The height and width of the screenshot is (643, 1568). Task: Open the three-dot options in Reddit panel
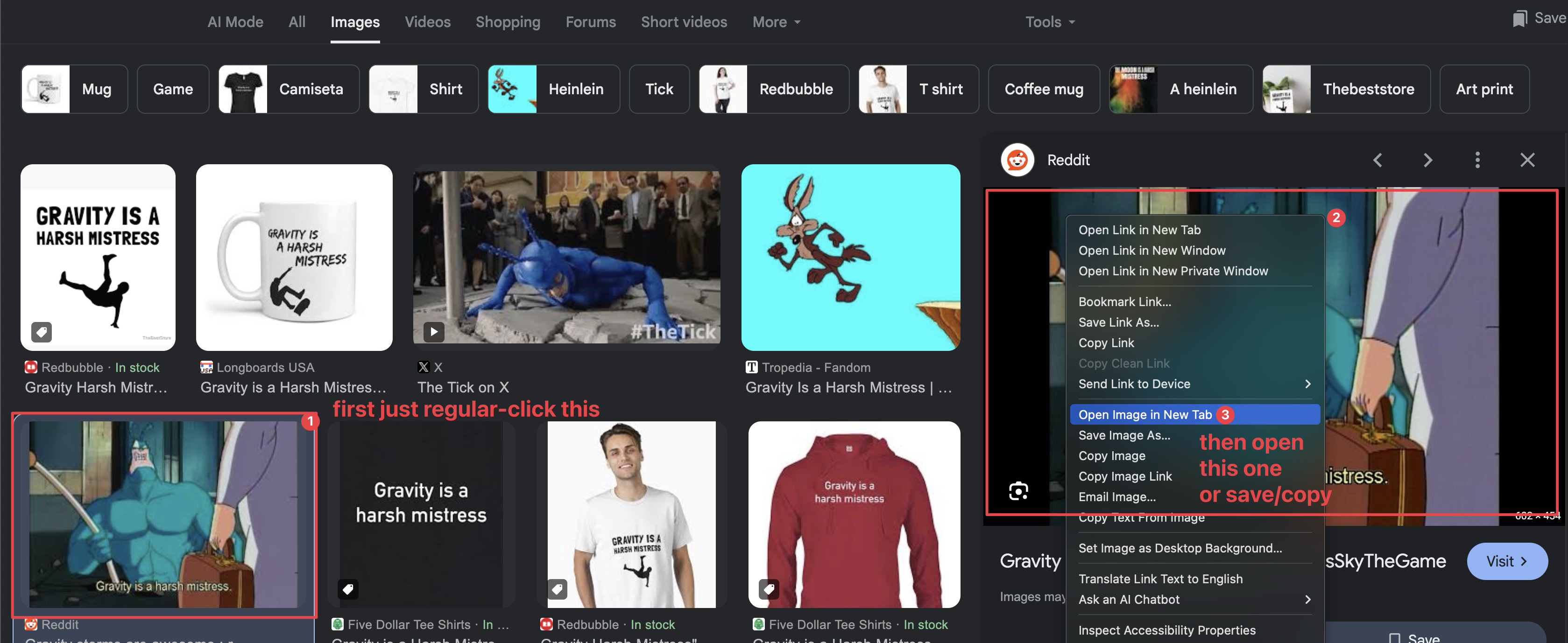(1477, 160)
